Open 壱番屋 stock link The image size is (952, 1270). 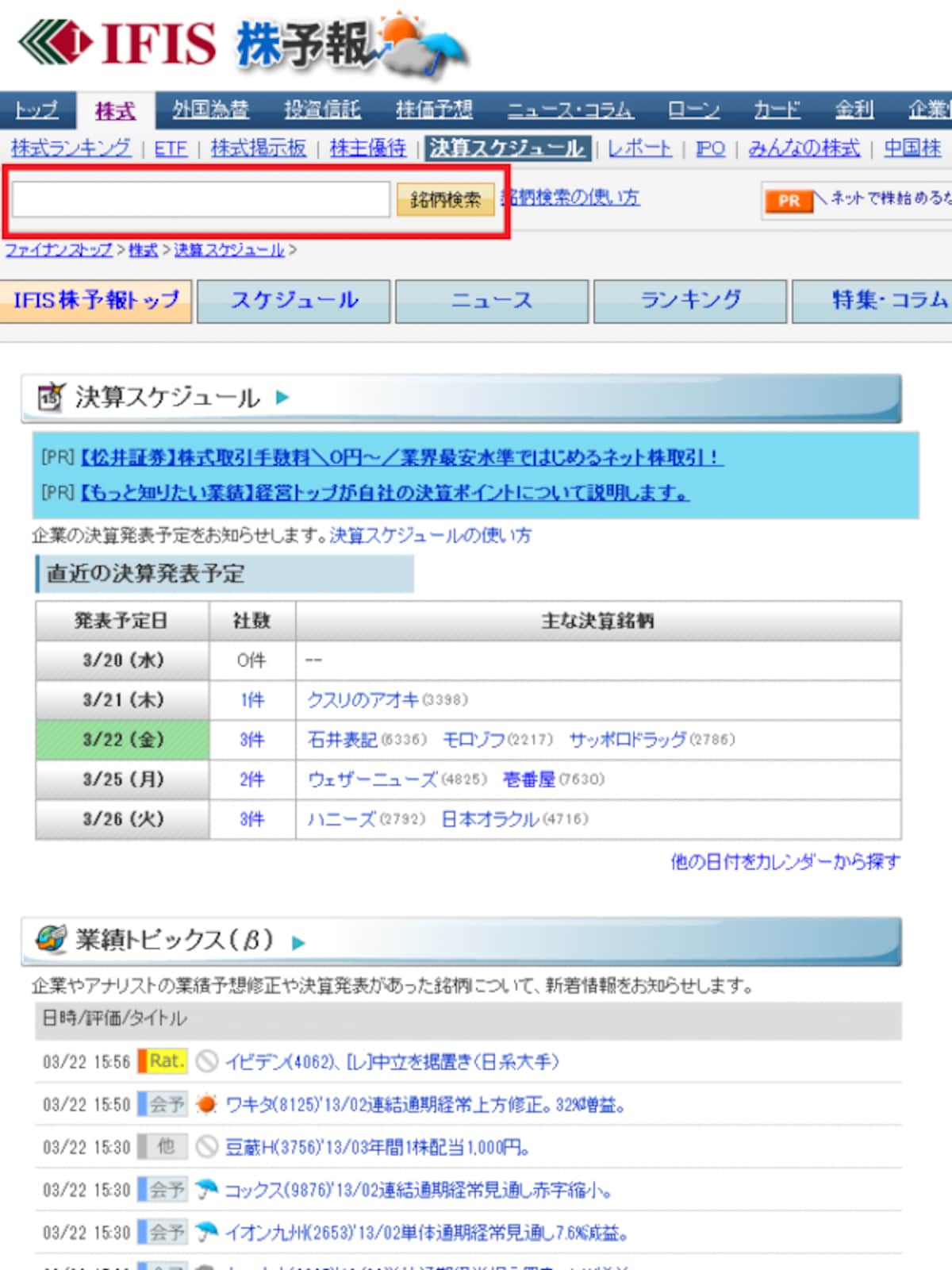coord(529,779)
